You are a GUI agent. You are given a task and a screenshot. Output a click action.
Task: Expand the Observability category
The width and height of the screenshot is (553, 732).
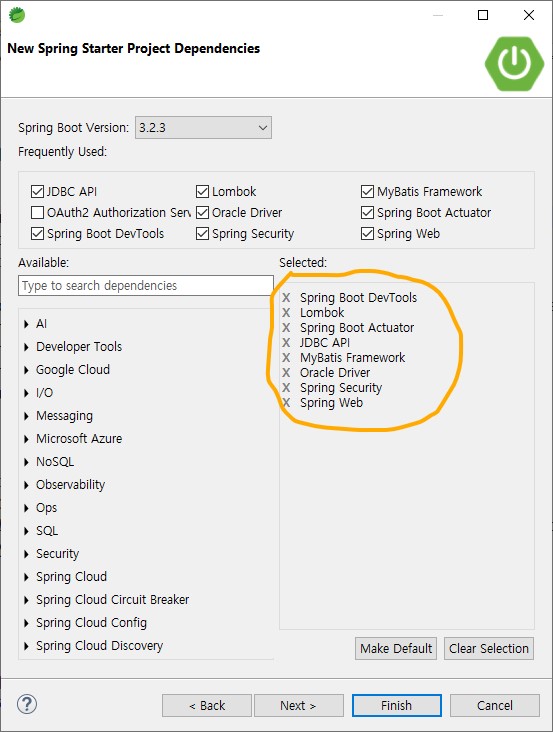(26, 485)
